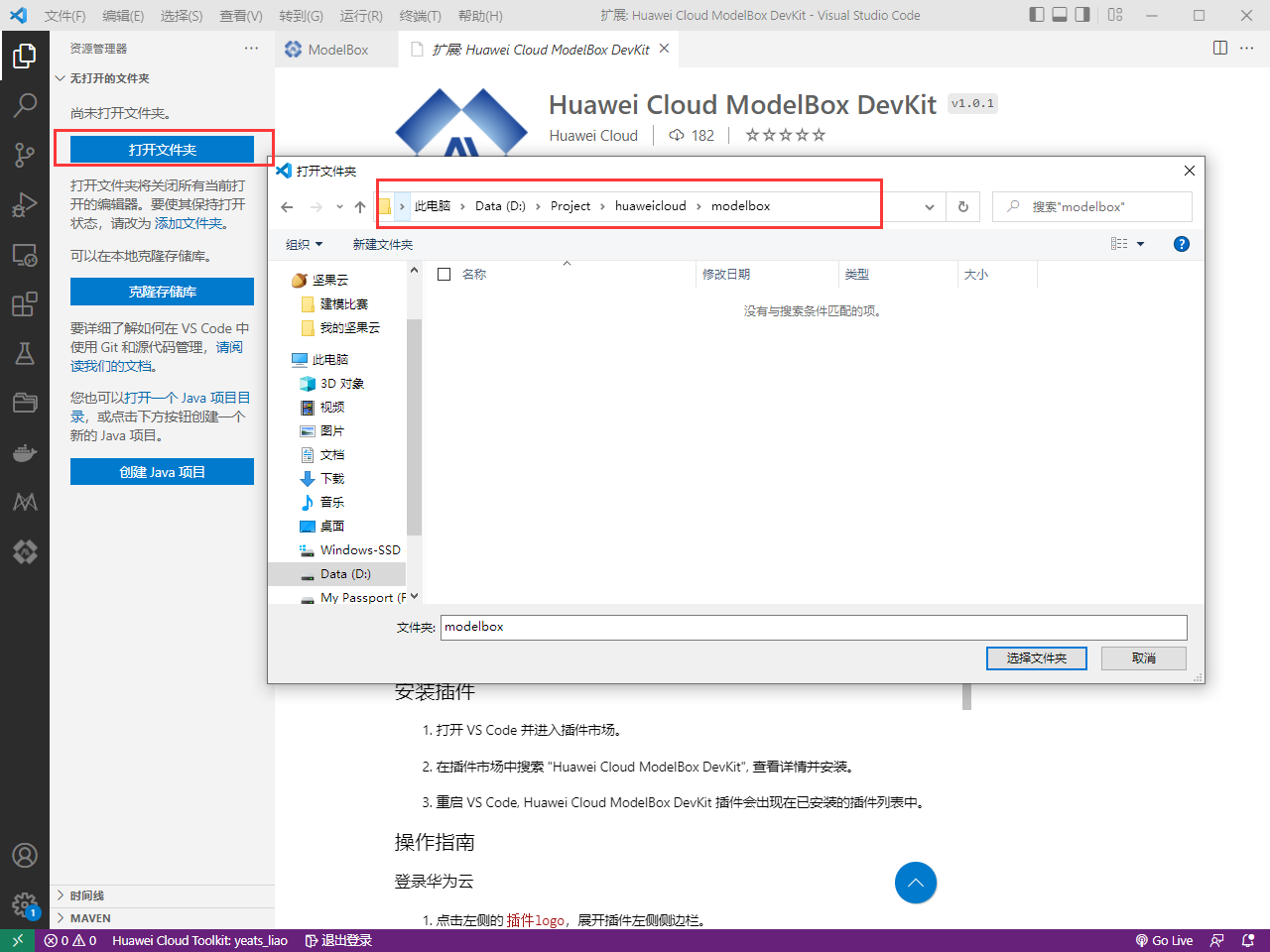Cancel the open folder dialog

pos(1144,658)
